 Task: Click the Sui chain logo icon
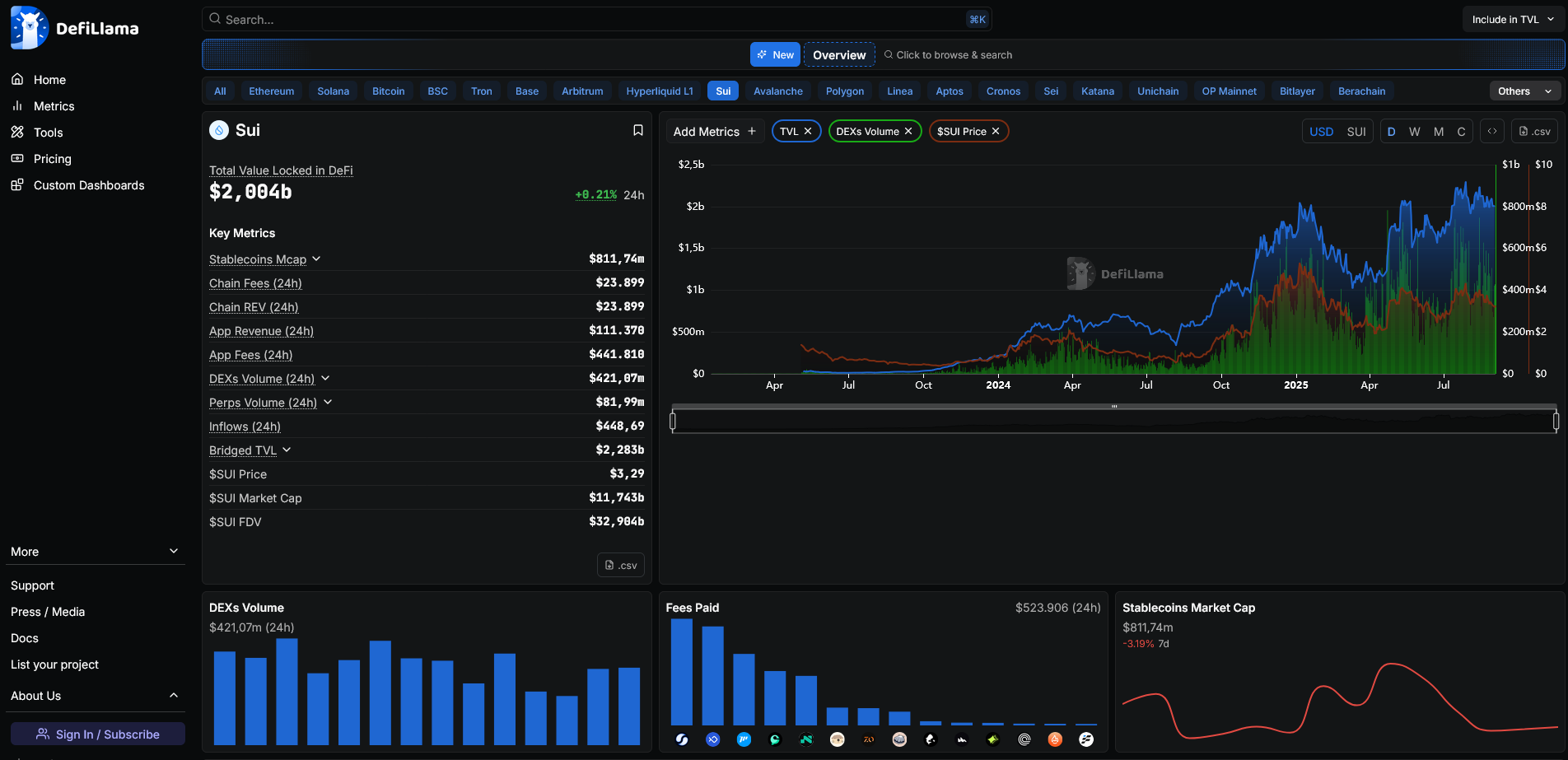point(219,130)
